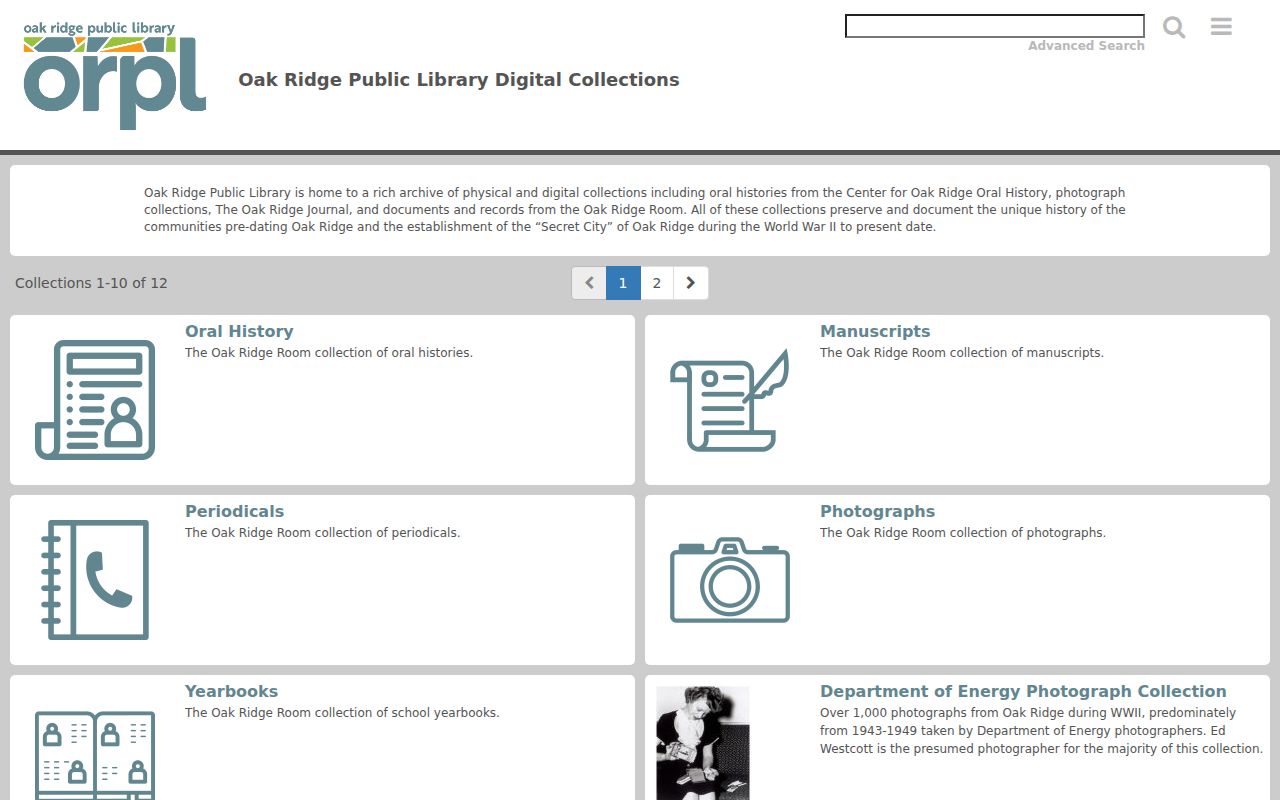This screenshot has height=800, width=1280.
Task: Go to previous page arrow
Action: coord(589,283)
